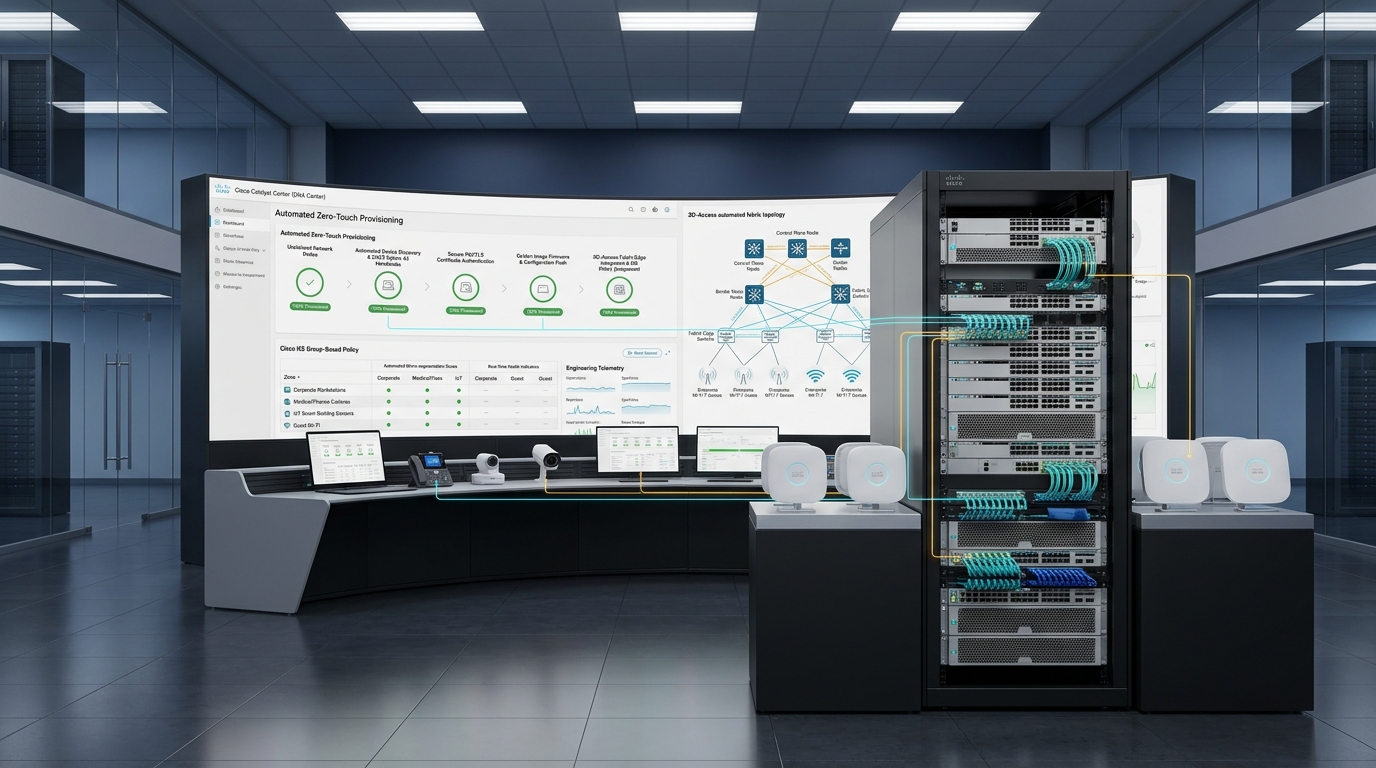Select the Automated Device Discovery step icon
Image resolution: width=1376 pixels, height=768 pixels.
(388, 286)
